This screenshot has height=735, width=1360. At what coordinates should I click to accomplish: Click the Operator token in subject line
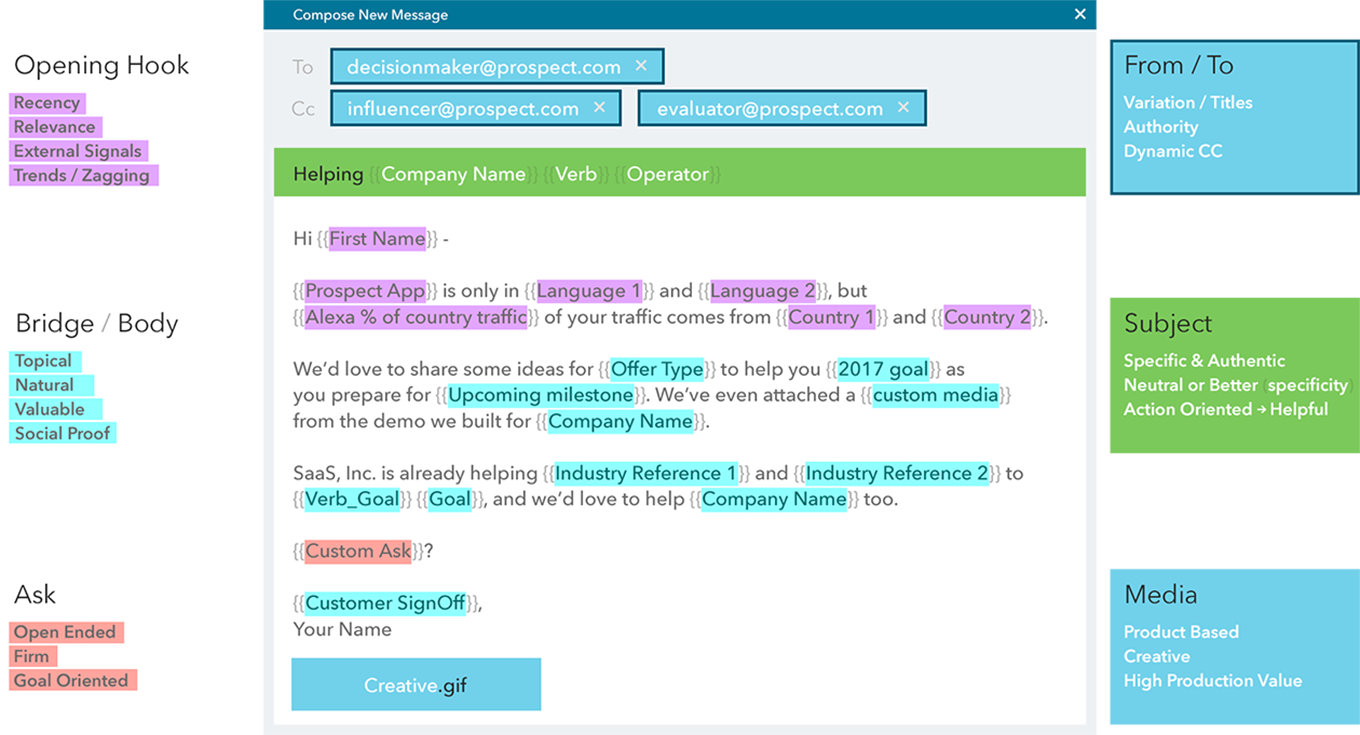[667, 174]
